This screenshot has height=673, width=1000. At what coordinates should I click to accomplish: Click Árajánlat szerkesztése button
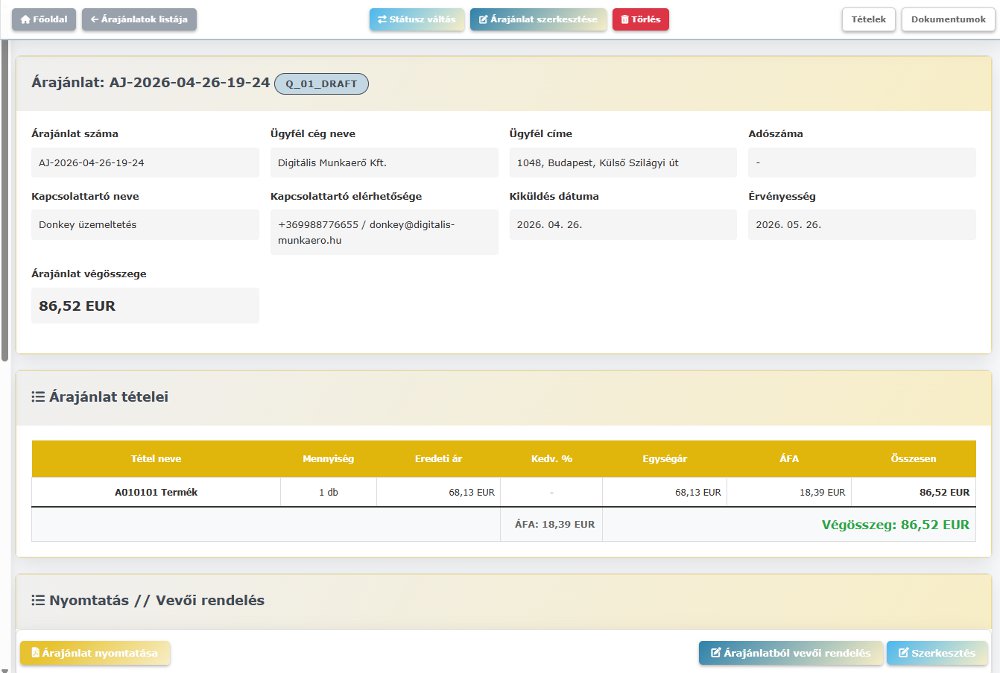[538, 19]
